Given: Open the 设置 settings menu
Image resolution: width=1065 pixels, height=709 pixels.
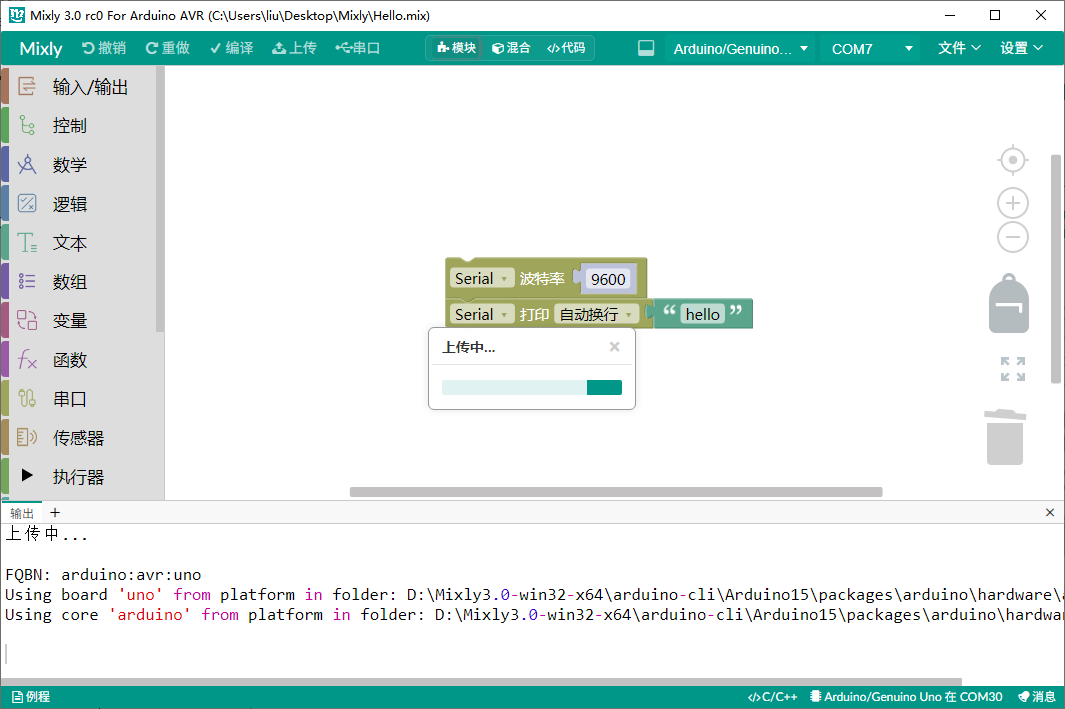Looking at the screenshot, I should pos(1021,48).
